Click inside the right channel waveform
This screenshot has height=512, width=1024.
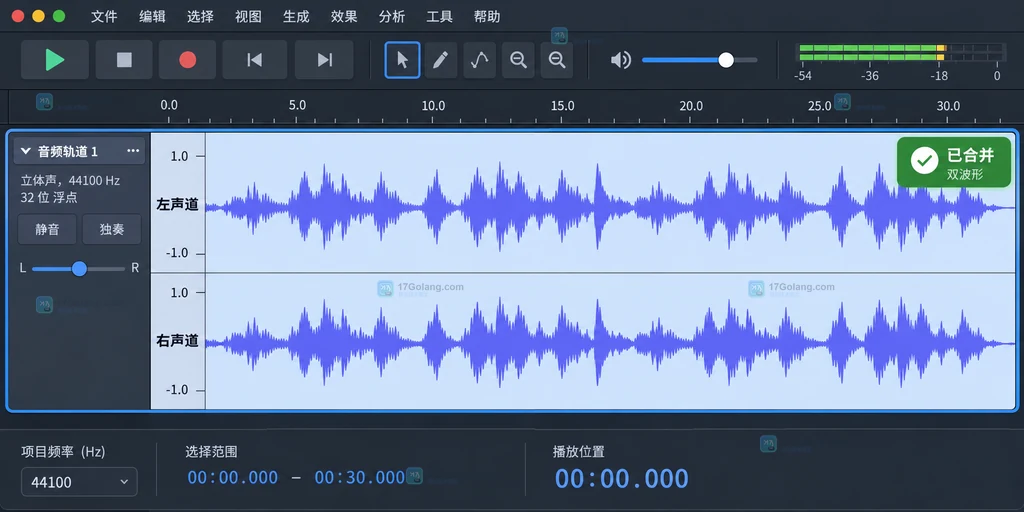pos(611,342)
